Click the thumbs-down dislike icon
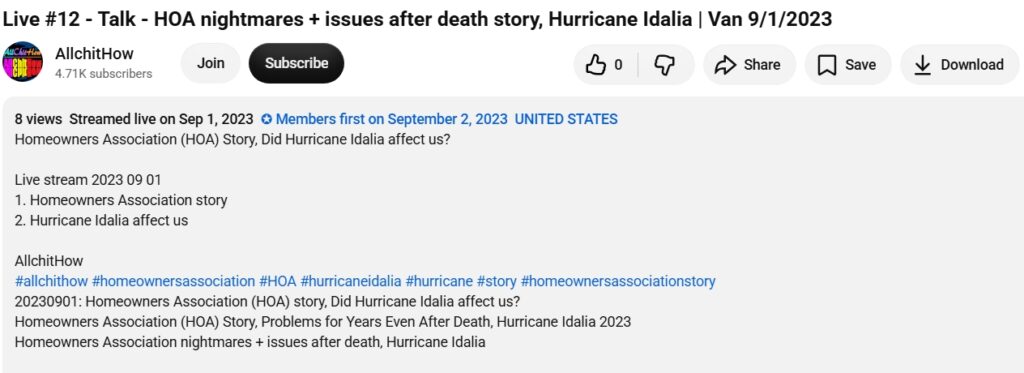1024x373 pixels. [664, 65]
